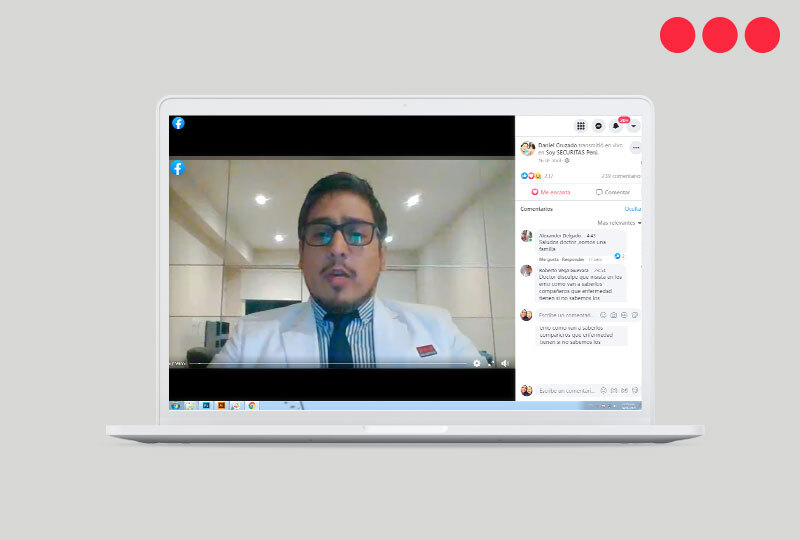Open the Más relevantes sort dropdown
This screenshot has height=540, width=800.
[x=619, y=223]
